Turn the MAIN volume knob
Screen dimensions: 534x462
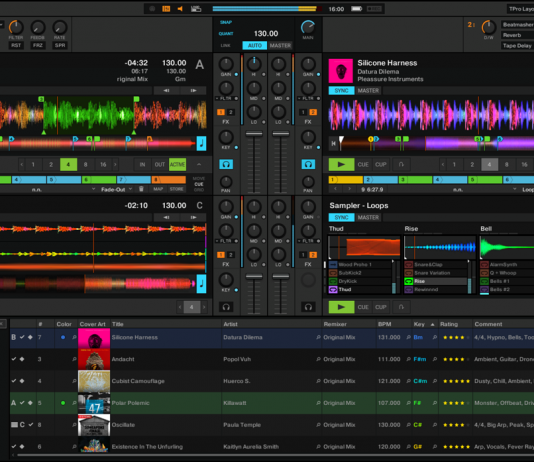tap(308, 27)
